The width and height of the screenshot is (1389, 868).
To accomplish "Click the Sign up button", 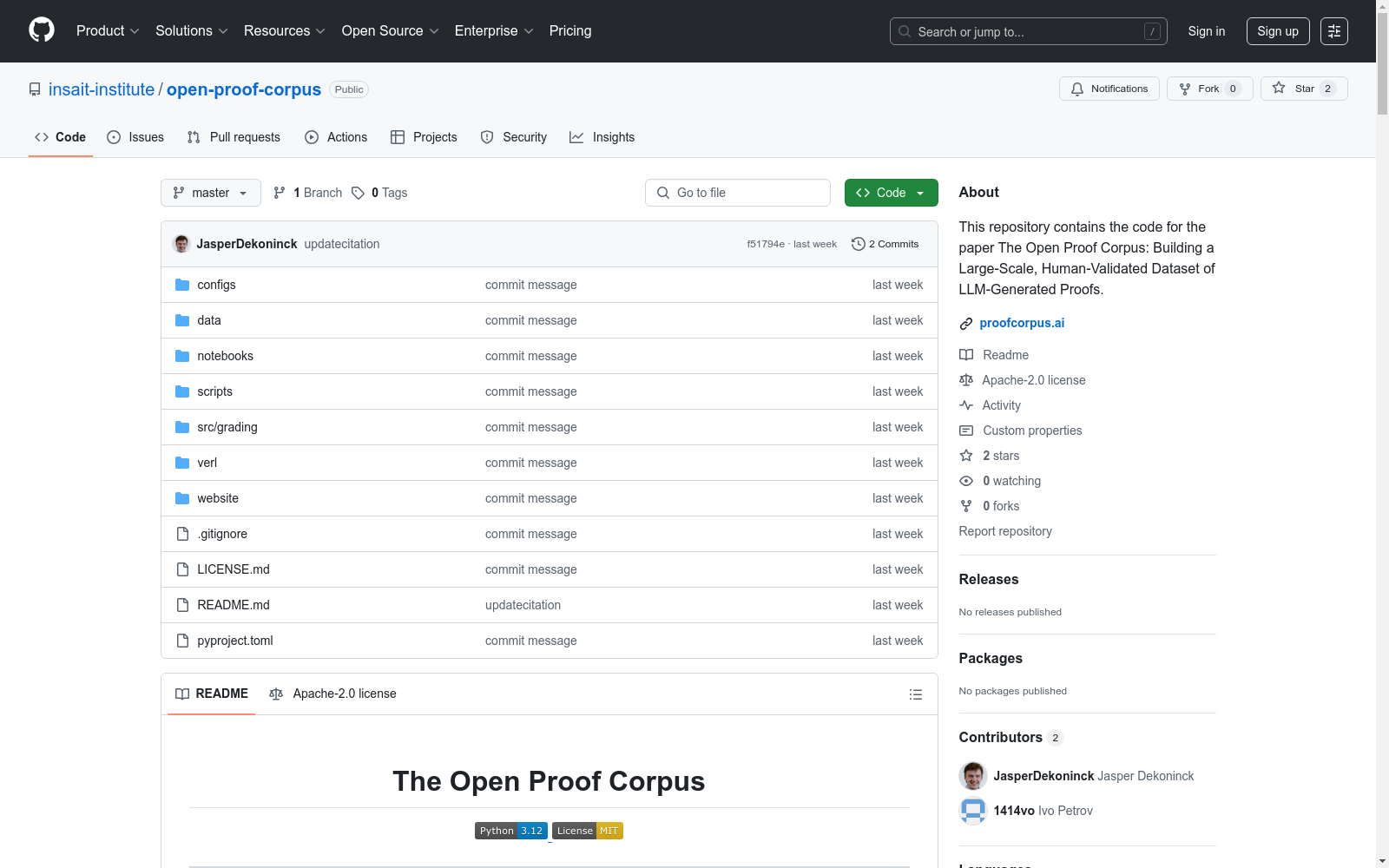I will (x=1278, y=31).
